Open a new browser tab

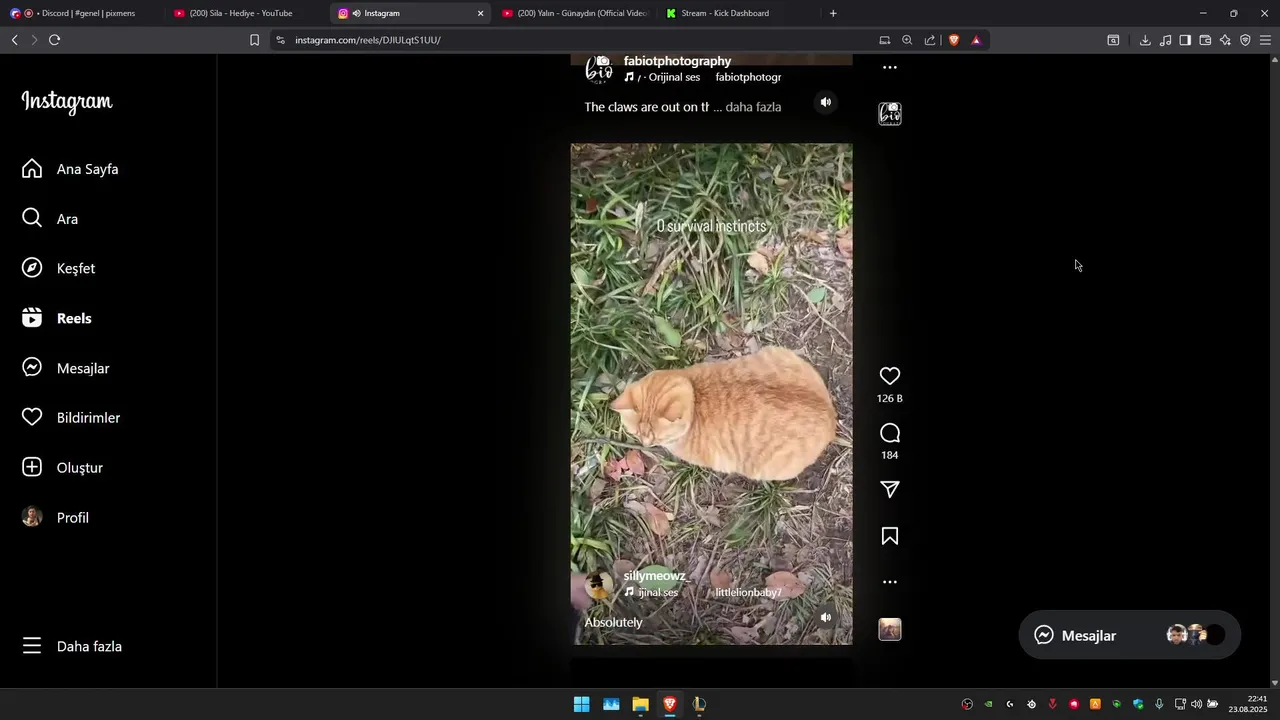(x=833, y=13)
